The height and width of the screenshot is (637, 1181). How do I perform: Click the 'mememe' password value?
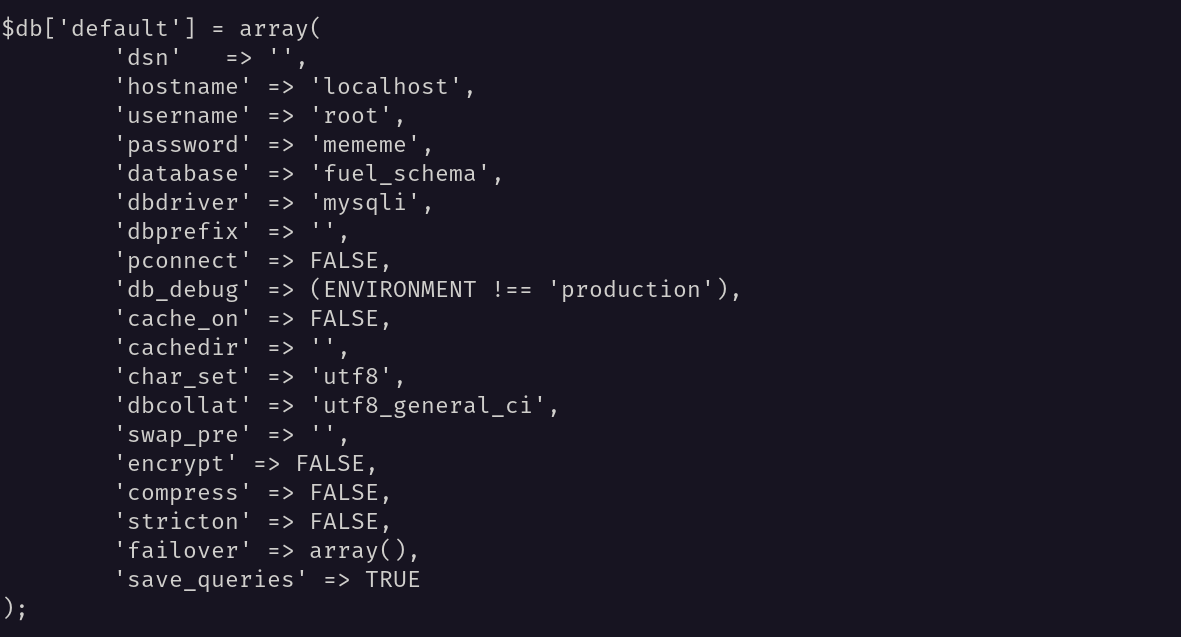[x=365, y=145]
